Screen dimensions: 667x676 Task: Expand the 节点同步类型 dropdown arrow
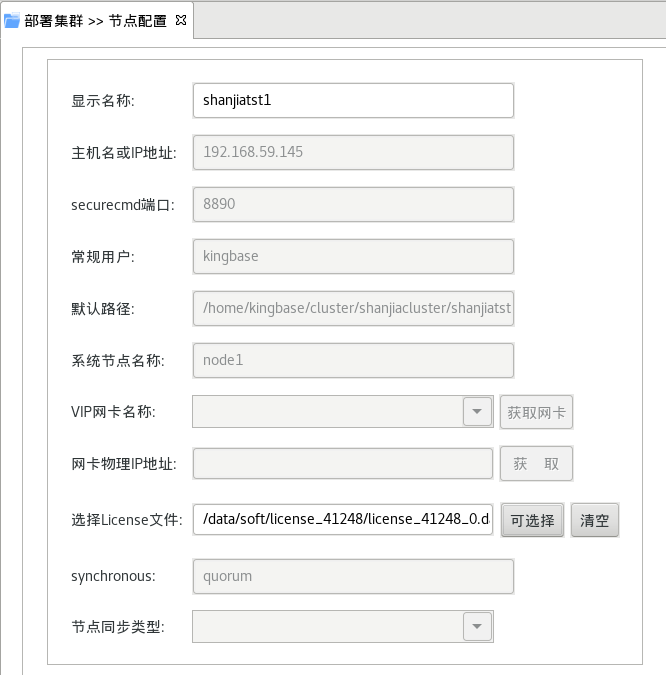(x=477, y=627)
